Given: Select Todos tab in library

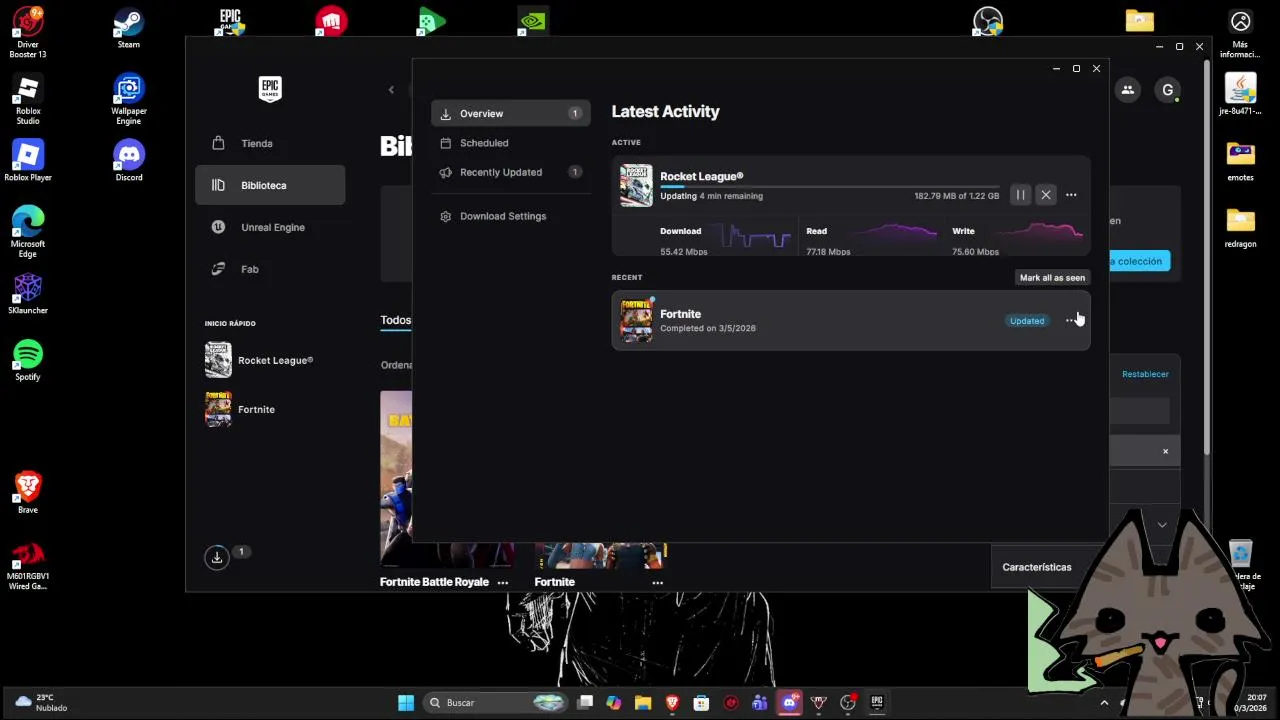Looking at the screenshot, I should tap(395, 320).
